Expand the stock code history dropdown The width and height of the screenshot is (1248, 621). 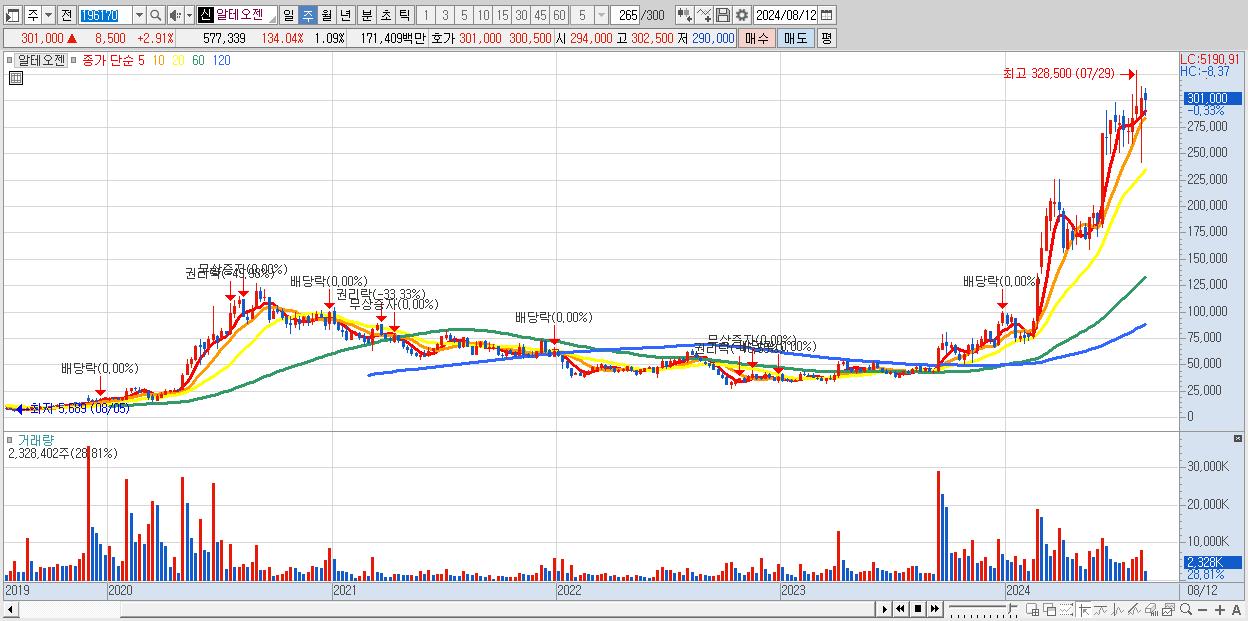(139, 15)
